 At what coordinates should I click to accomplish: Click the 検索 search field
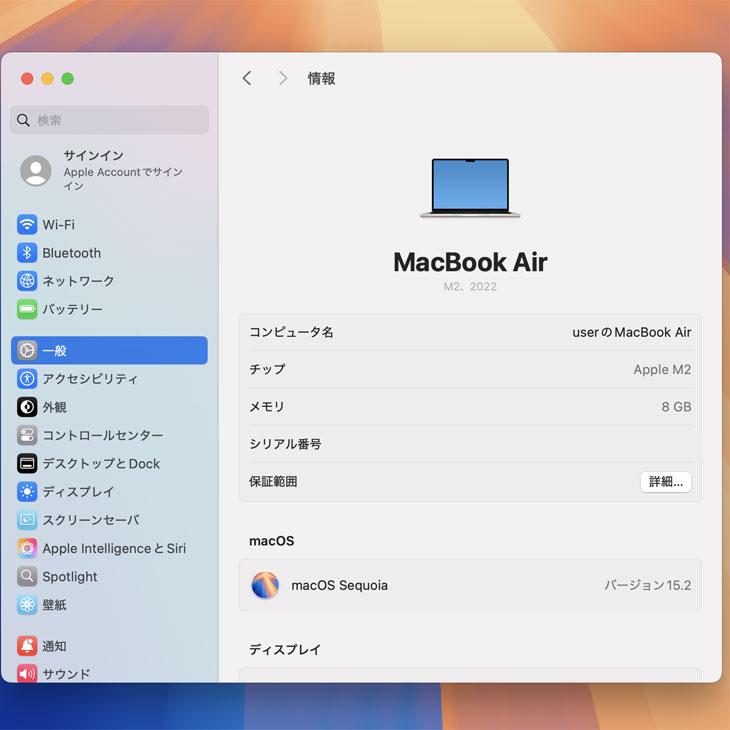(109, 120)
